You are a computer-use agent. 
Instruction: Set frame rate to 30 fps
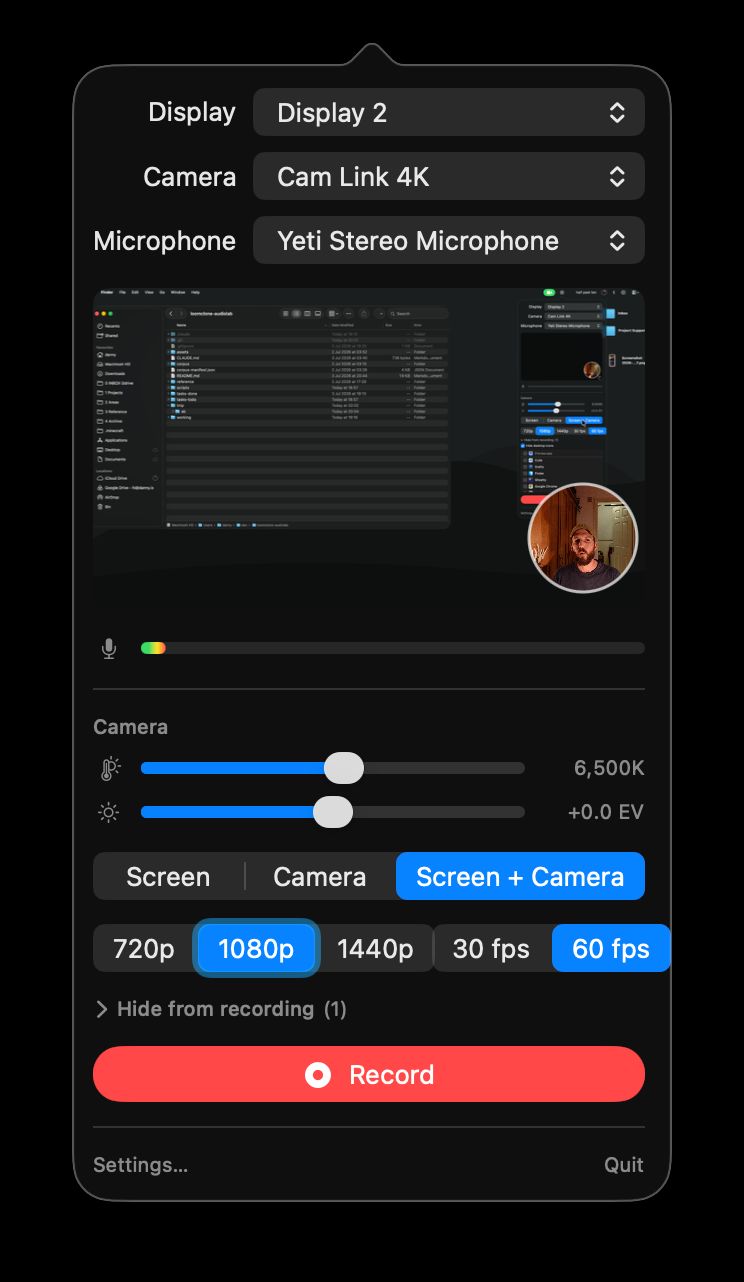click(x=491, y=948)
